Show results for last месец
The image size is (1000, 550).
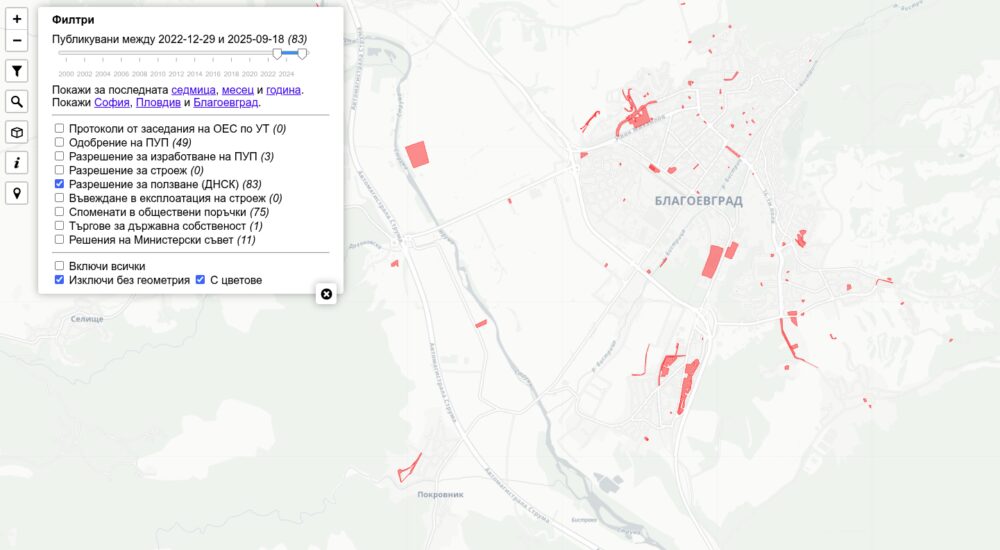click(237, 90)
